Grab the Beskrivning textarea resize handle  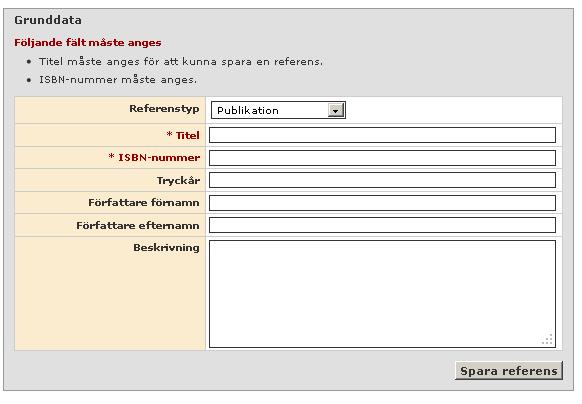point(547,339)
